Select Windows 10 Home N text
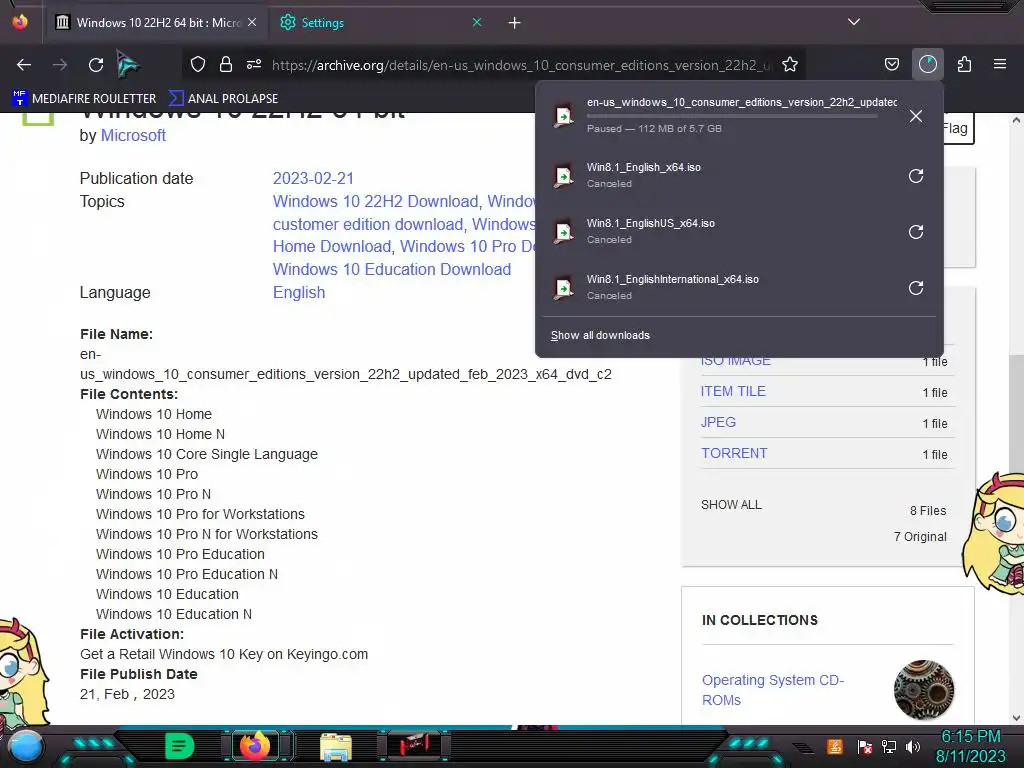This screenshot has height=768, width=1024. coord(161,434)
